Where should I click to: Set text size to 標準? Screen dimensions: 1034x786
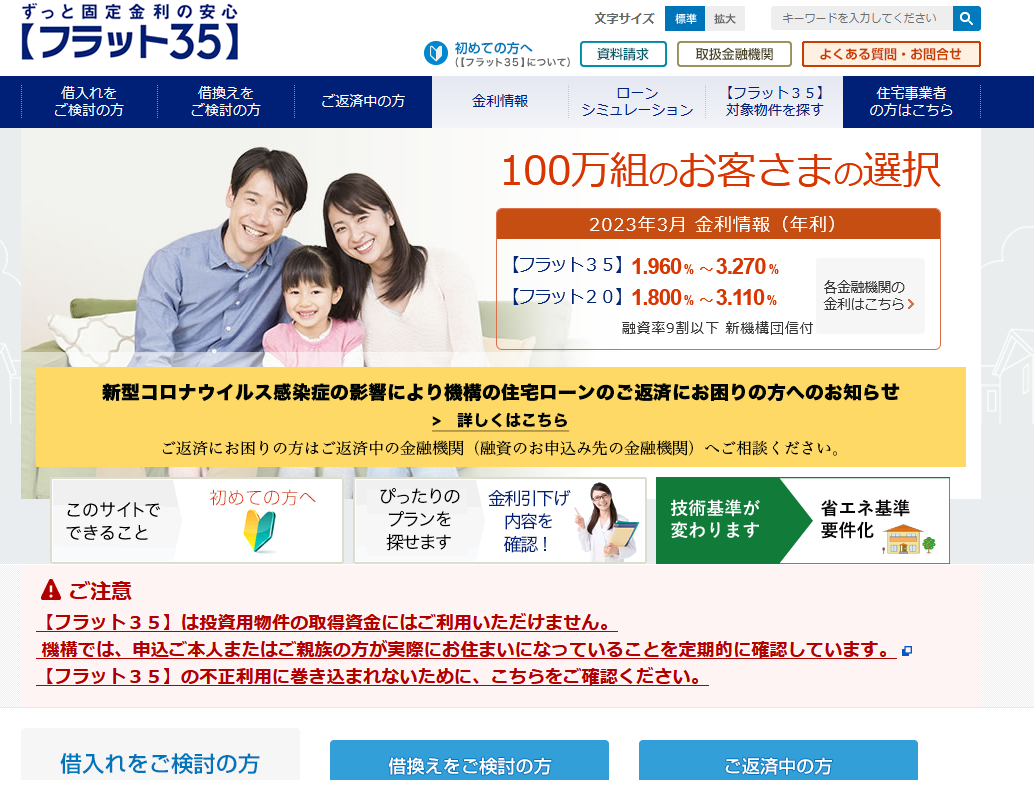[685, 18]
